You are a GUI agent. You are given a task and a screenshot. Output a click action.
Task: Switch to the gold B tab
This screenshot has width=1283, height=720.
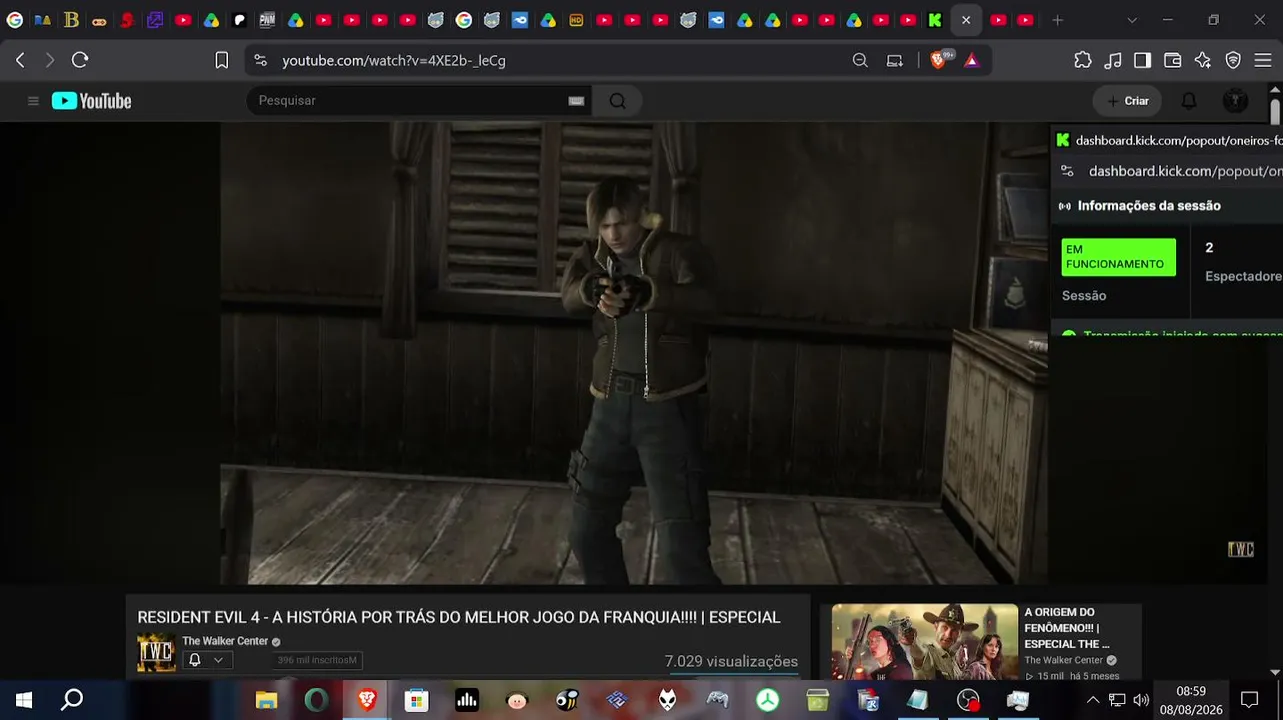point(71,20)
